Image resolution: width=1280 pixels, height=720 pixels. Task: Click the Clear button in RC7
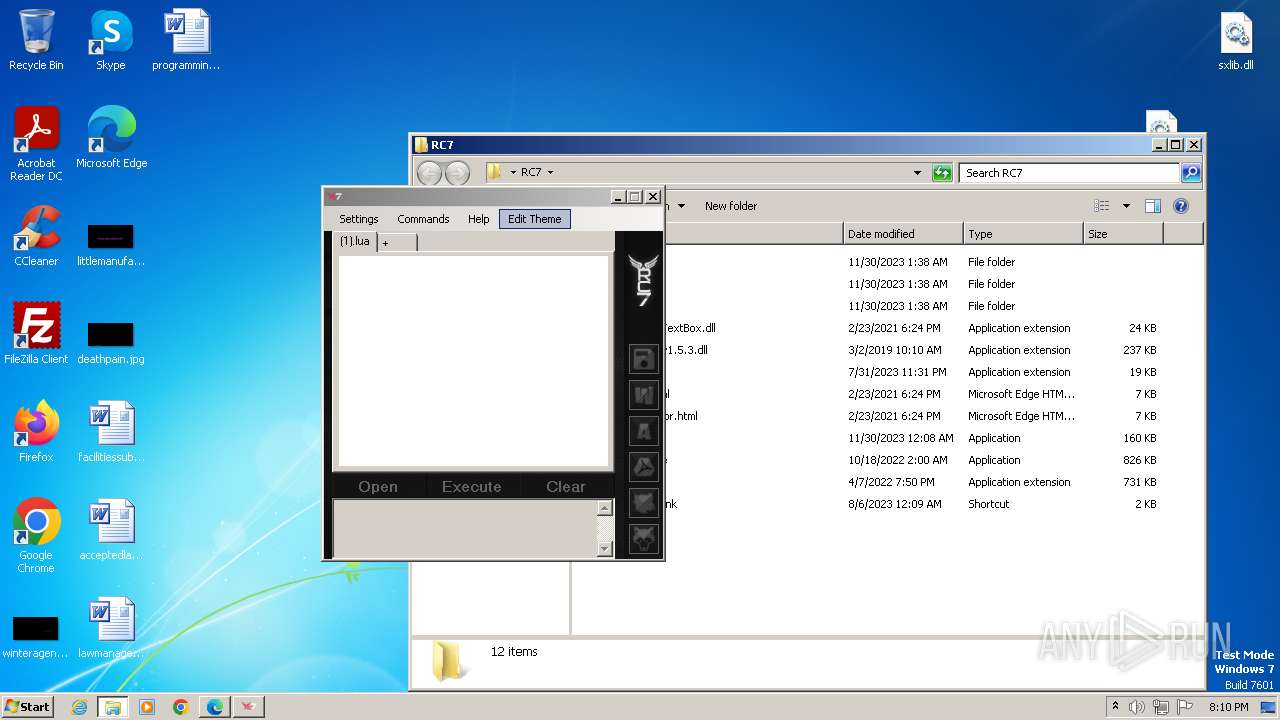[566, 487]
